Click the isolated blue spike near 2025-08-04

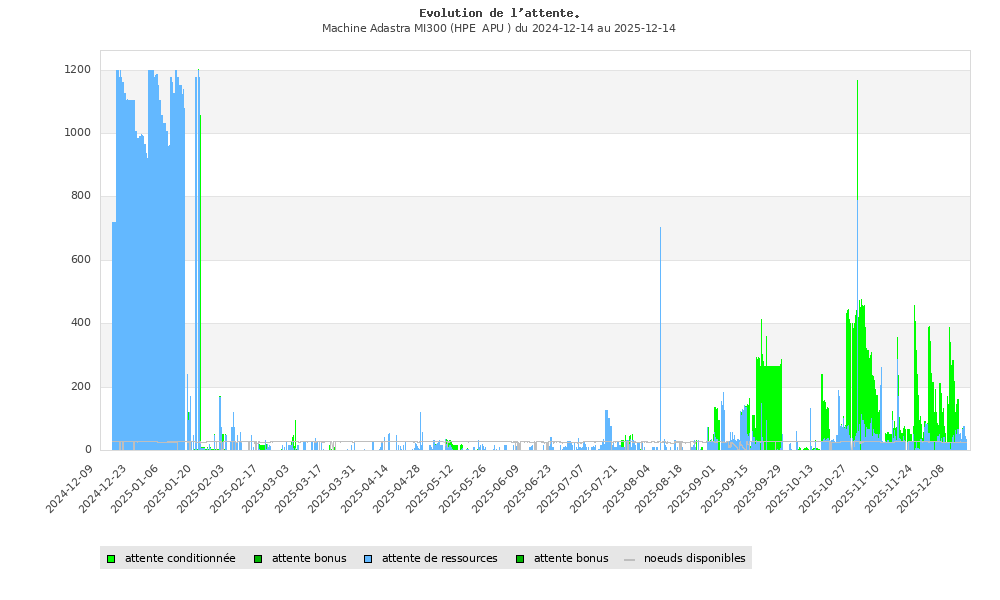tap(660, 330)
